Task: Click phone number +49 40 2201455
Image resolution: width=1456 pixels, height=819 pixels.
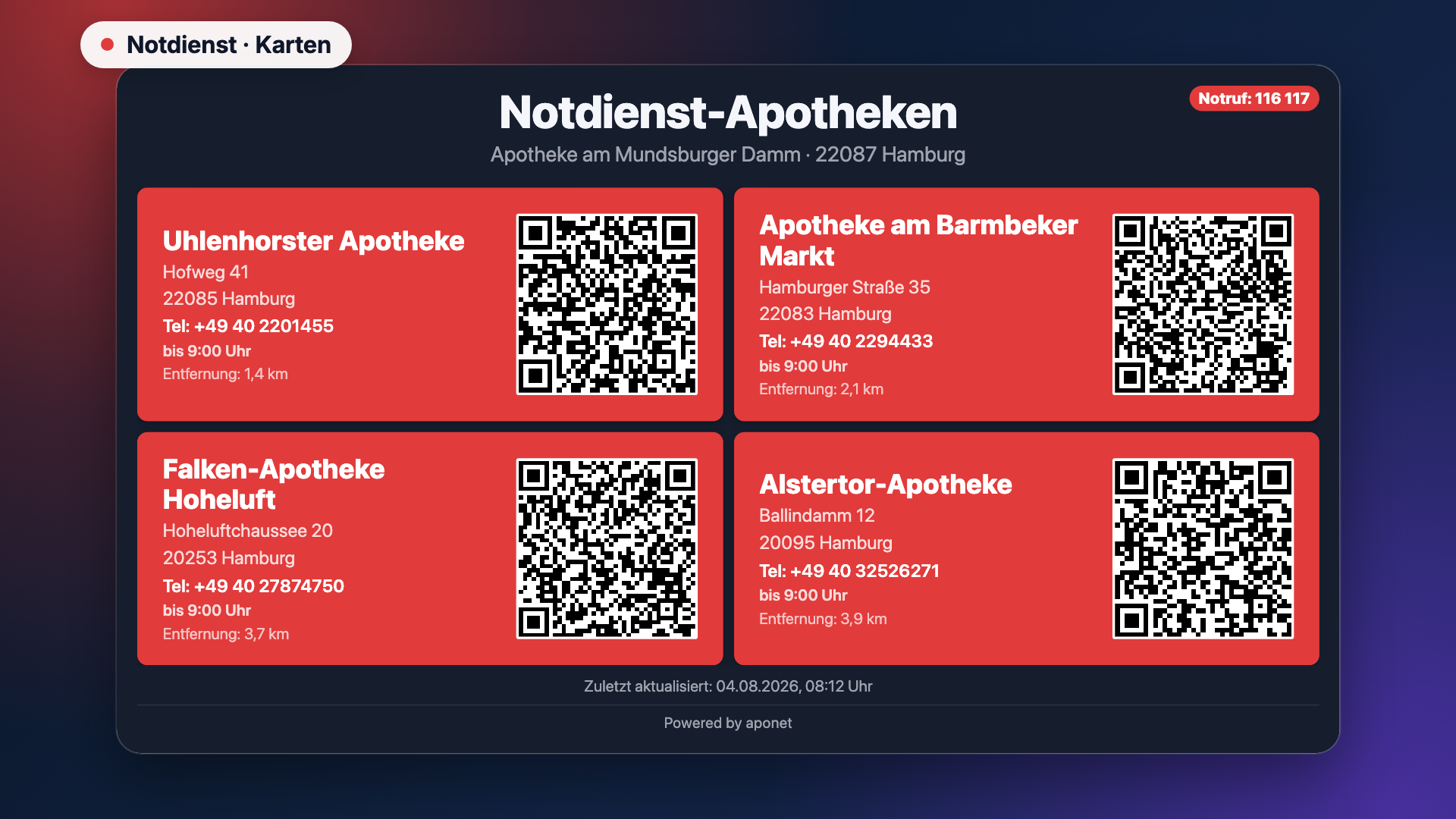Action: 263,326
